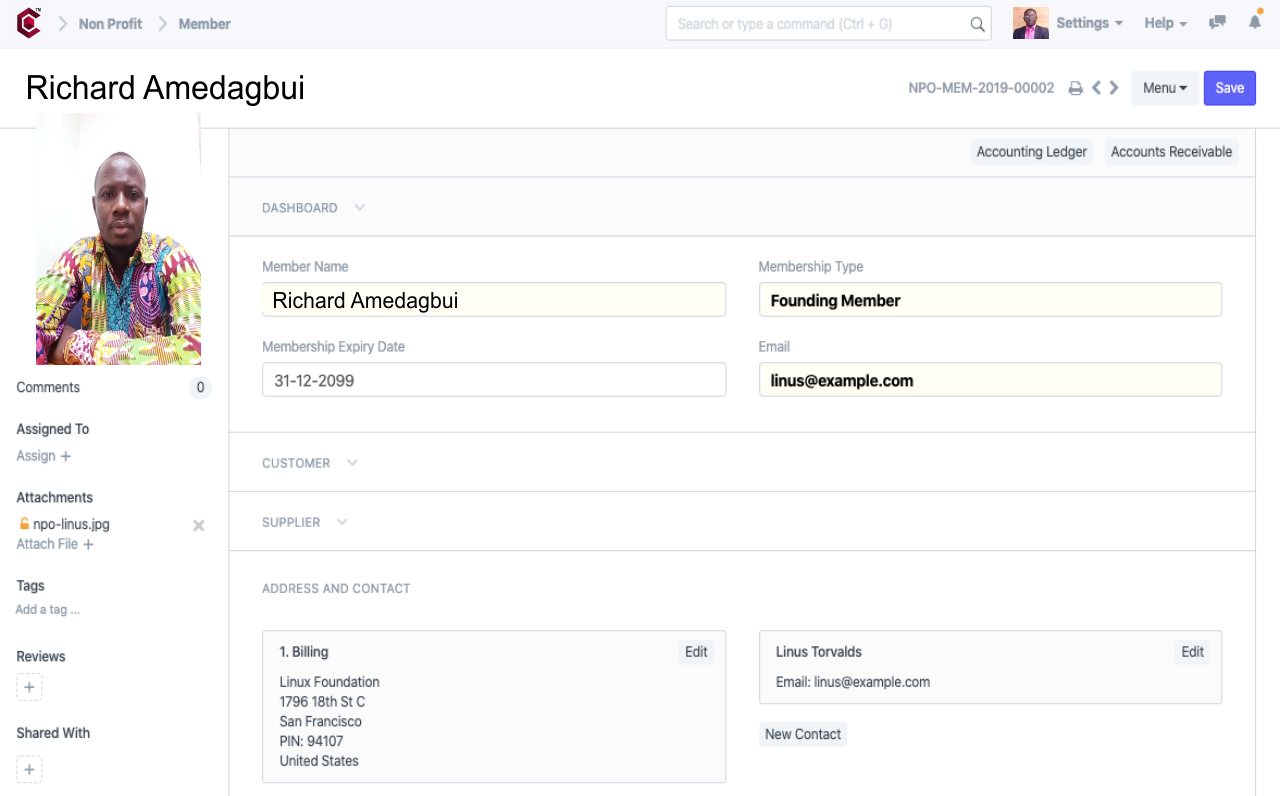Image resolution: width=1280 pixels, height=796 pixels.
Task: Open the Menu dropdown button
Action: [1164, 88]
